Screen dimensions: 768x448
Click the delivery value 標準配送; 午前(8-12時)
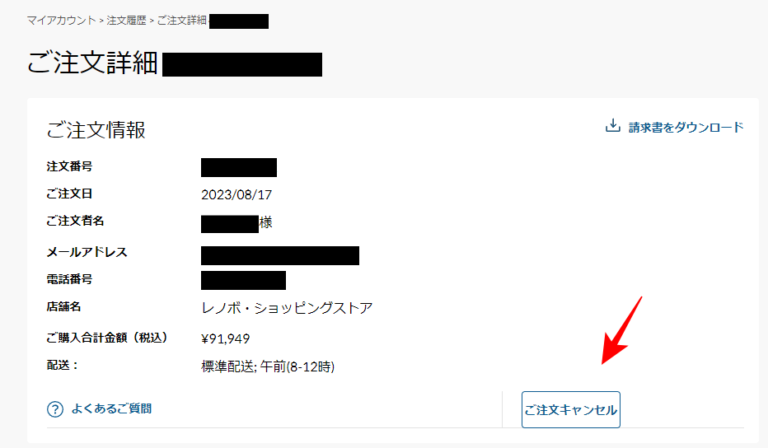click(268, 367)
